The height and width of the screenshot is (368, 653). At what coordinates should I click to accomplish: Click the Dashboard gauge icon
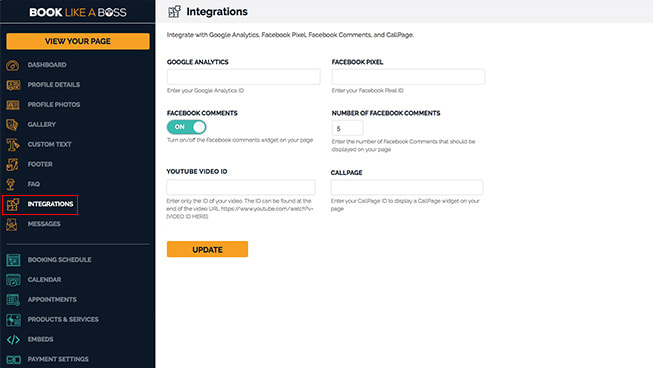pos(12,65)
